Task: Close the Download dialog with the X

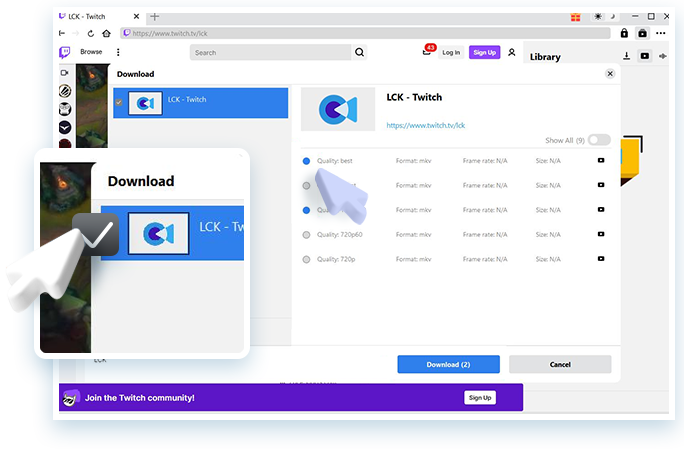Action: click(610, 74)
